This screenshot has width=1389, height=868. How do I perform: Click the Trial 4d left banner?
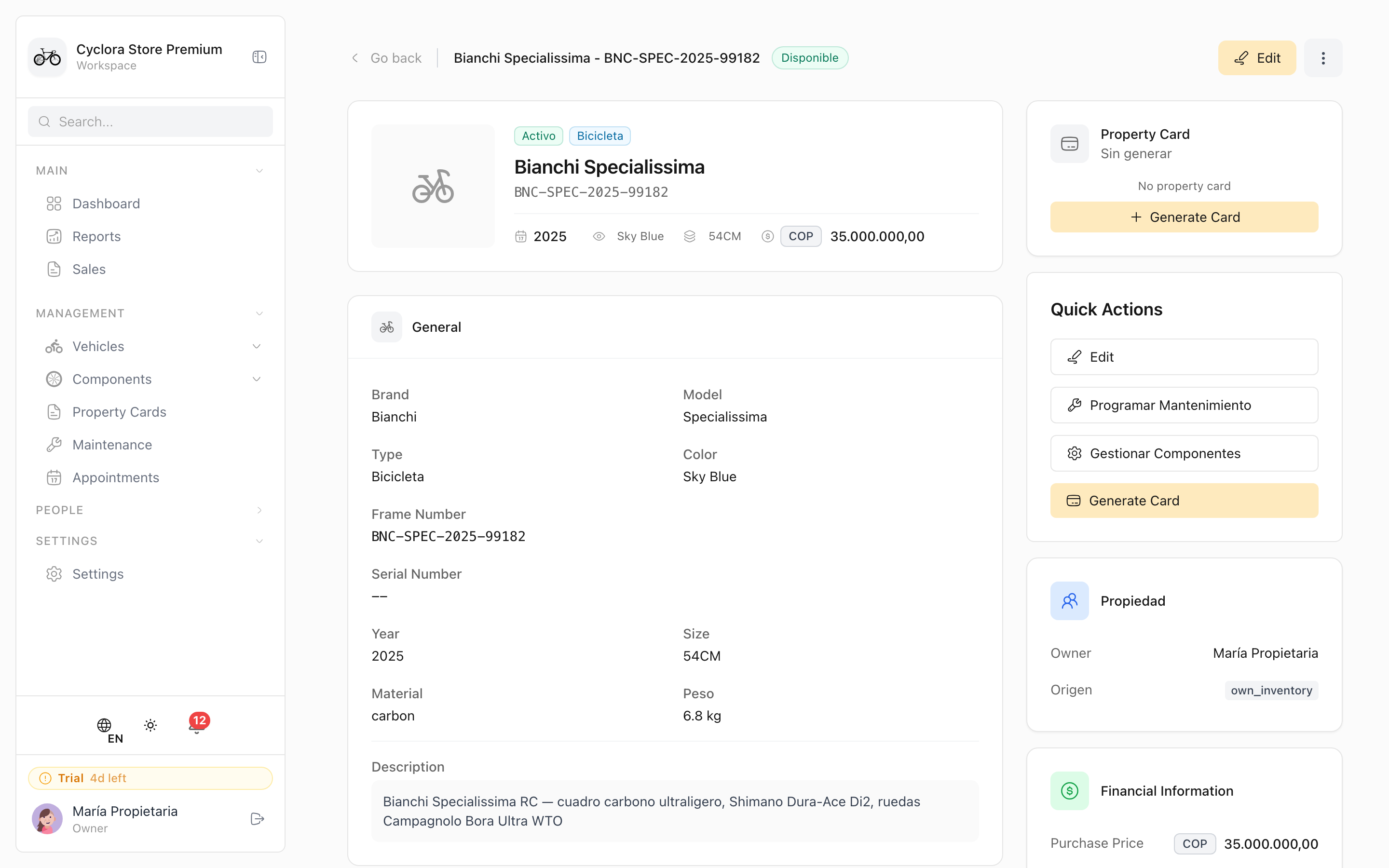coord(150,778)
